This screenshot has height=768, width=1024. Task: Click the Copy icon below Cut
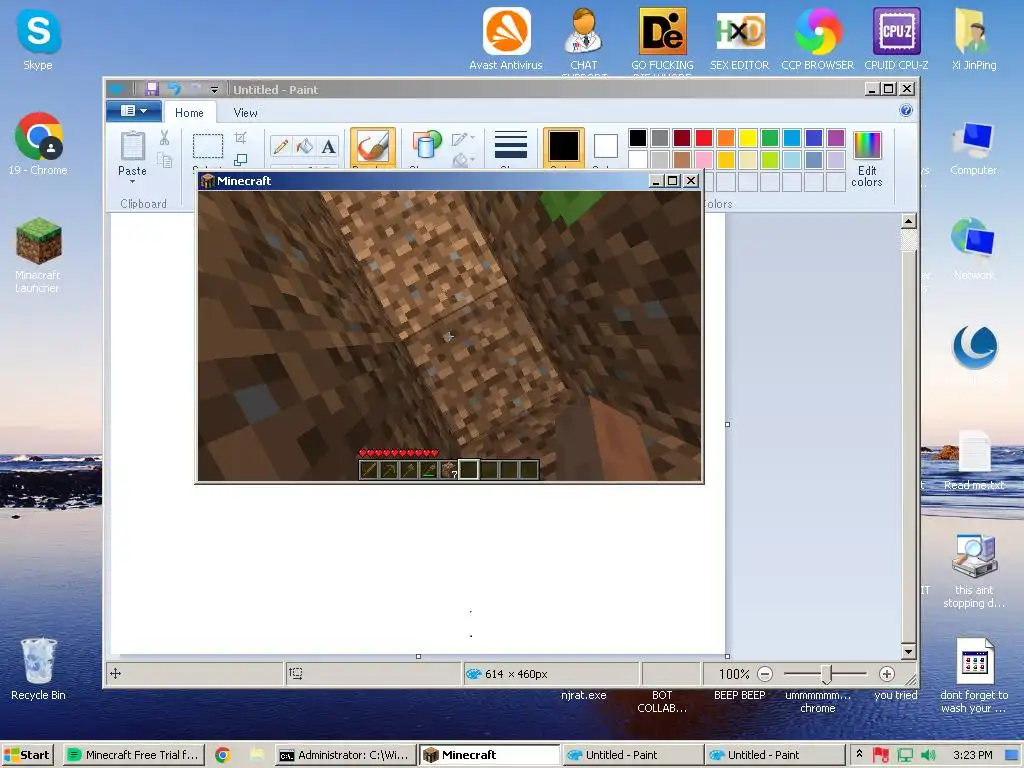click(165, 160)
